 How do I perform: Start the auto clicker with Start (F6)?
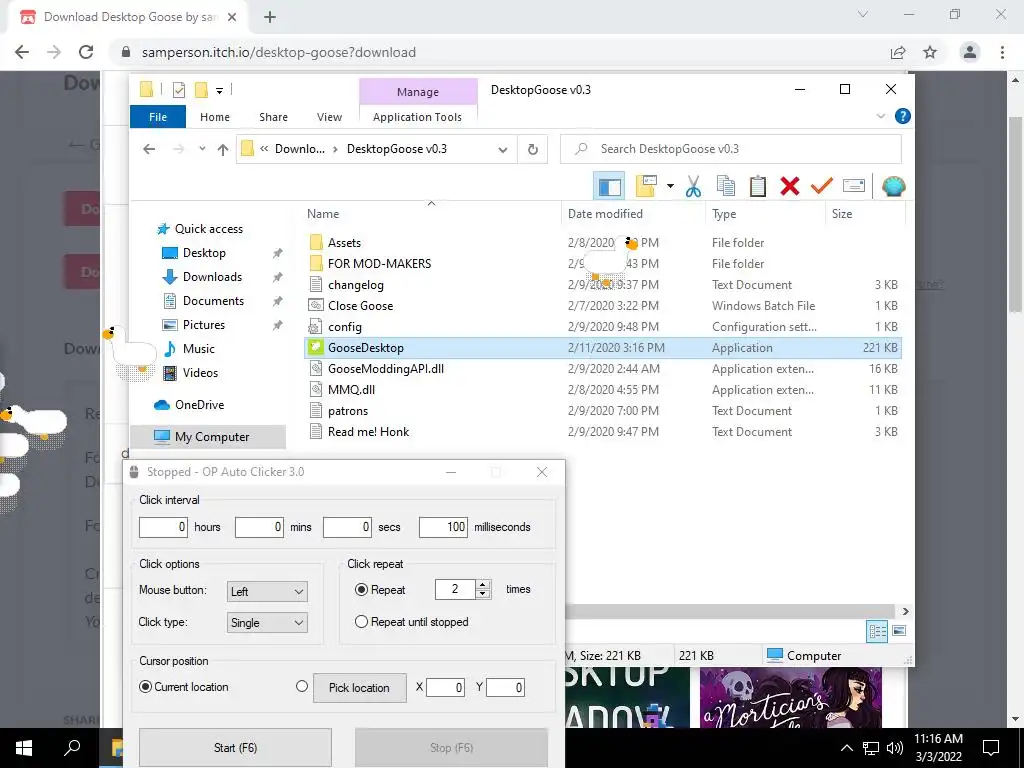235,748
